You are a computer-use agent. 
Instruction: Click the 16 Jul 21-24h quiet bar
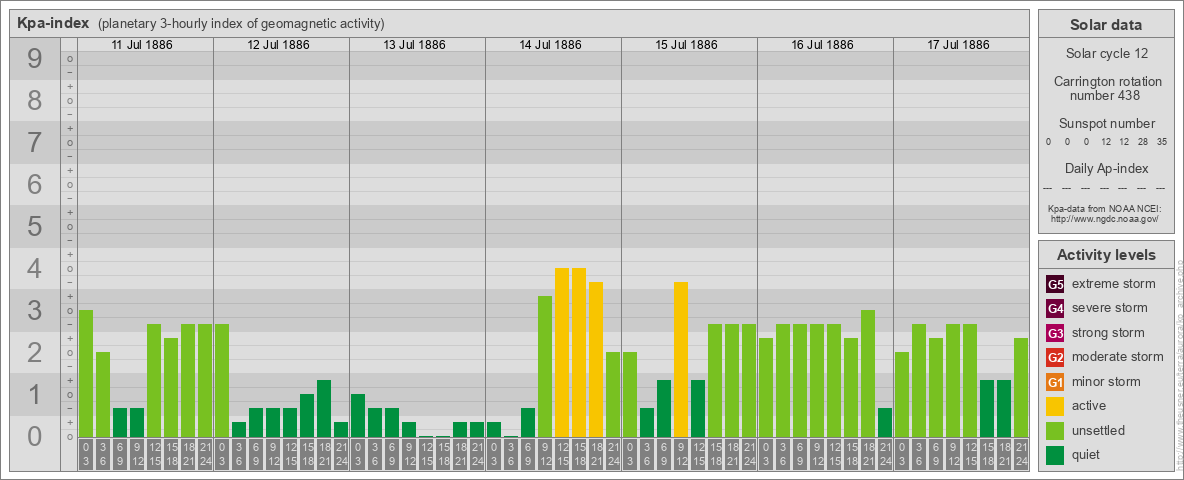pyautogui.click(x=885, y=423)
